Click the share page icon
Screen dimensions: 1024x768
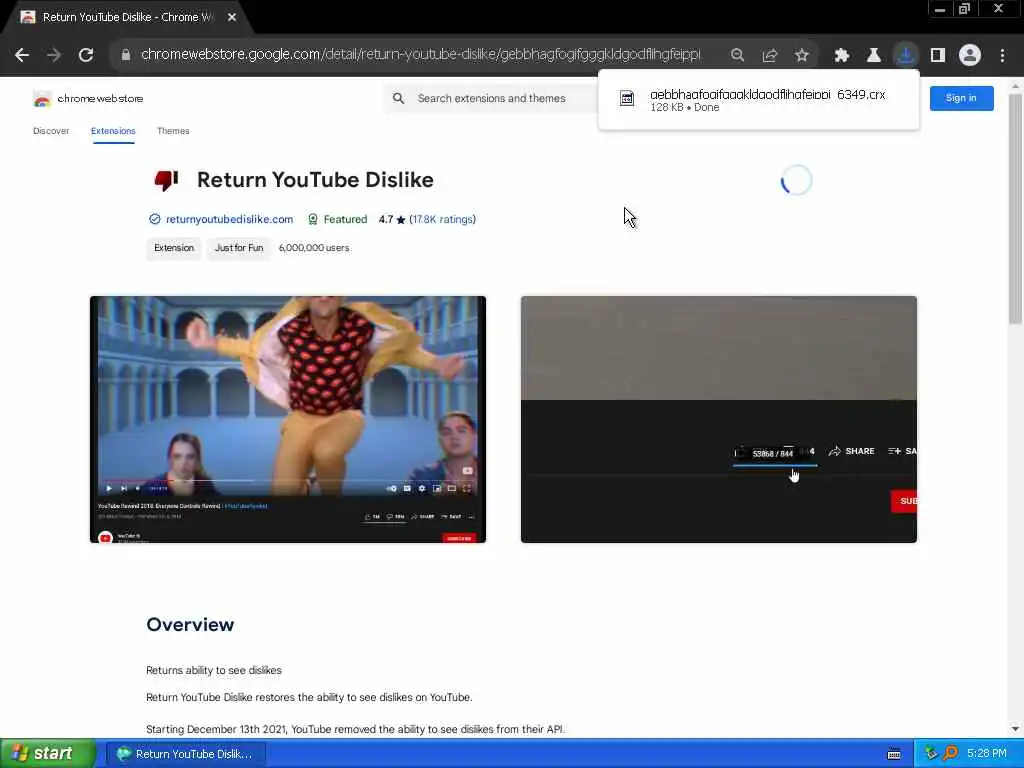(770, 55)
